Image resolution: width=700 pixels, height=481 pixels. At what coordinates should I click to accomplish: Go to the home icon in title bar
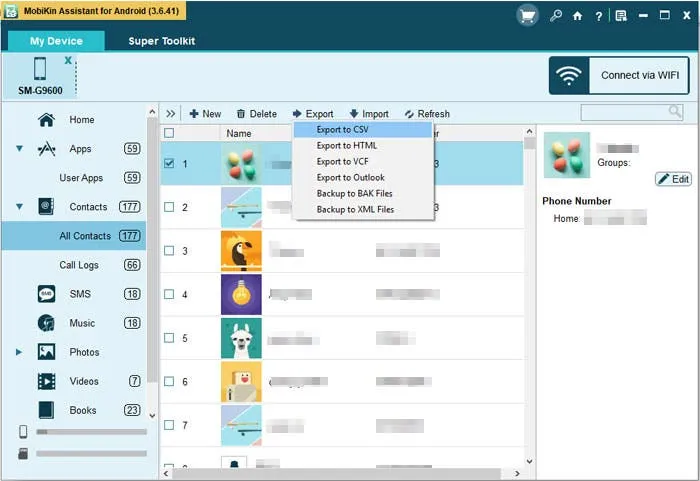578,16
